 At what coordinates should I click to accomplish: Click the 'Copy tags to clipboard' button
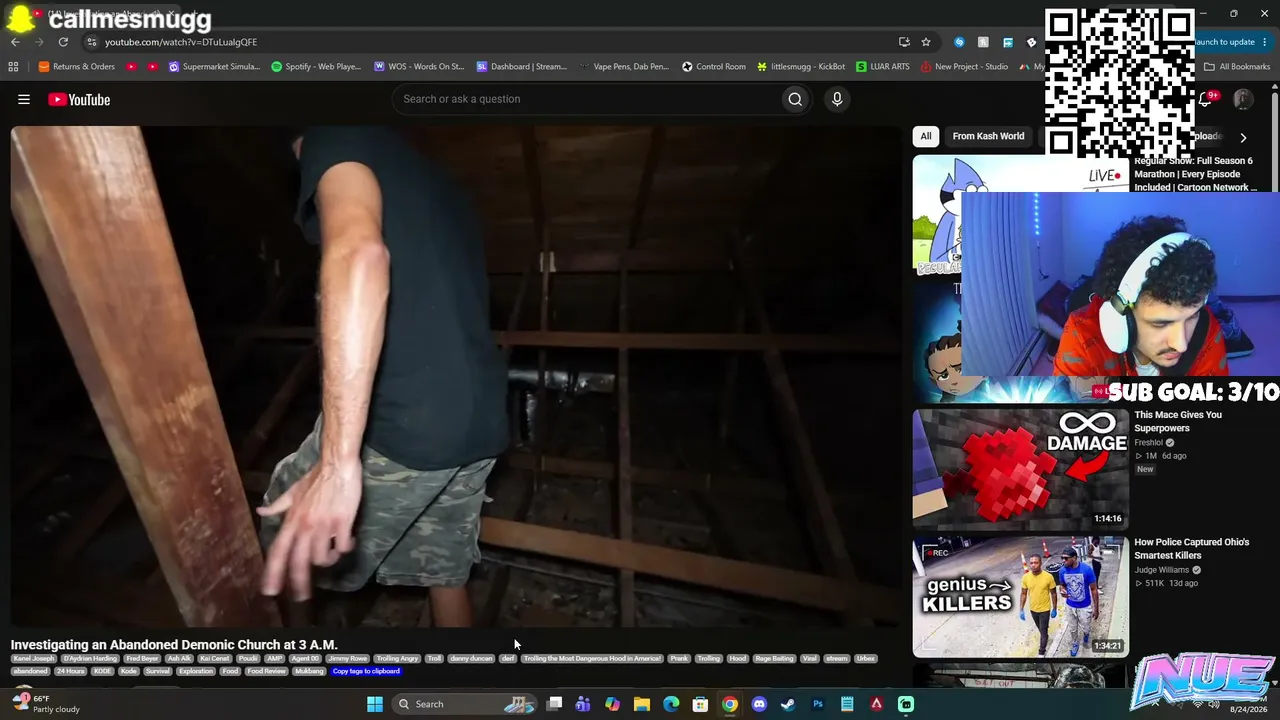[366, 671]
